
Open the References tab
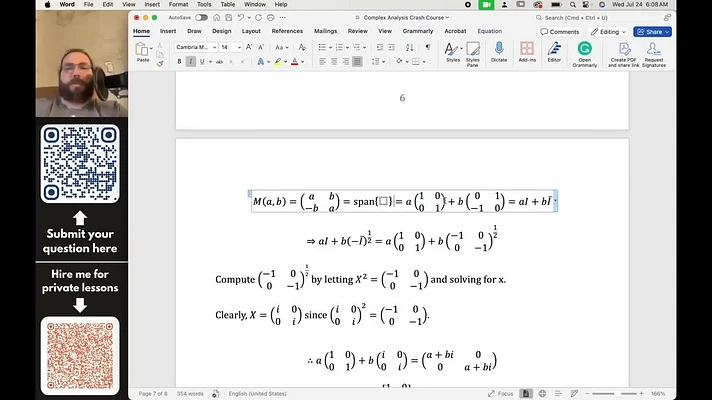tap(287, 31)
